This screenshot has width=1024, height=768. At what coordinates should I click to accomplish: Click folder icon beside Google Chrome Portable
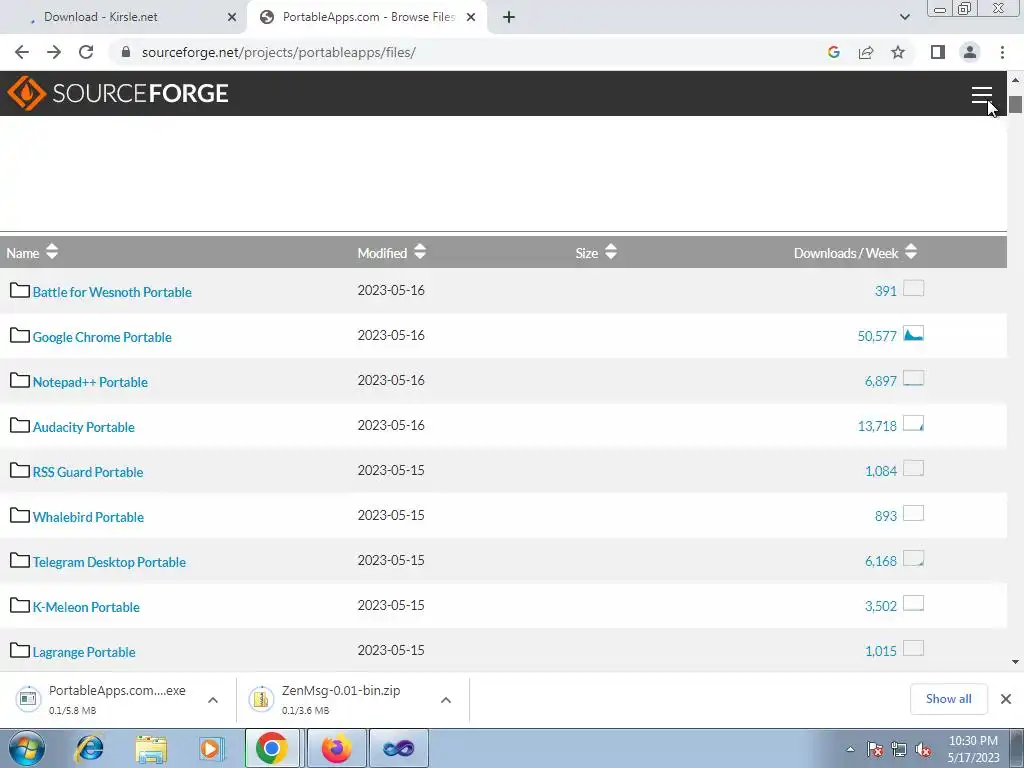[20, 336]
